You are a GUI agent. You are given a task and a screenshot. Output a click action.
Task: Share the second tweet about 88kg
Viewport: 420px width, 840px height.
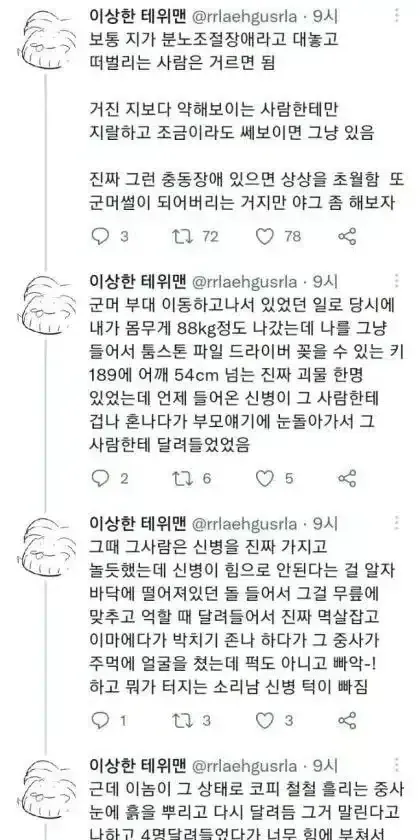coord(347,478)
